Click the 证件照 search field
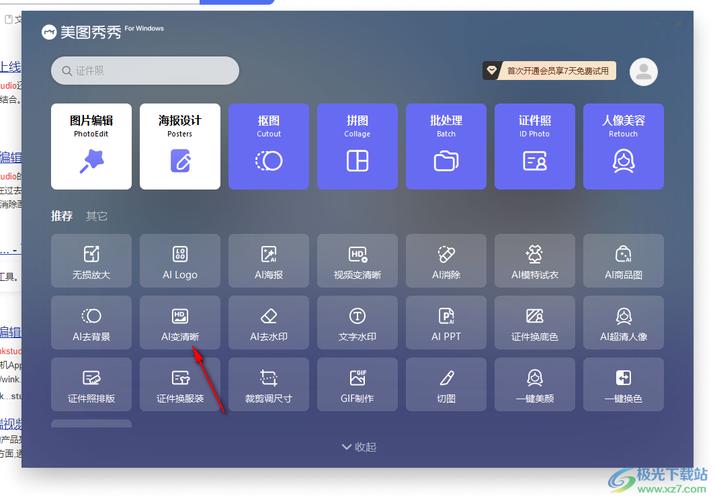Viewport: 715px width, 500px height. point(145,71)
